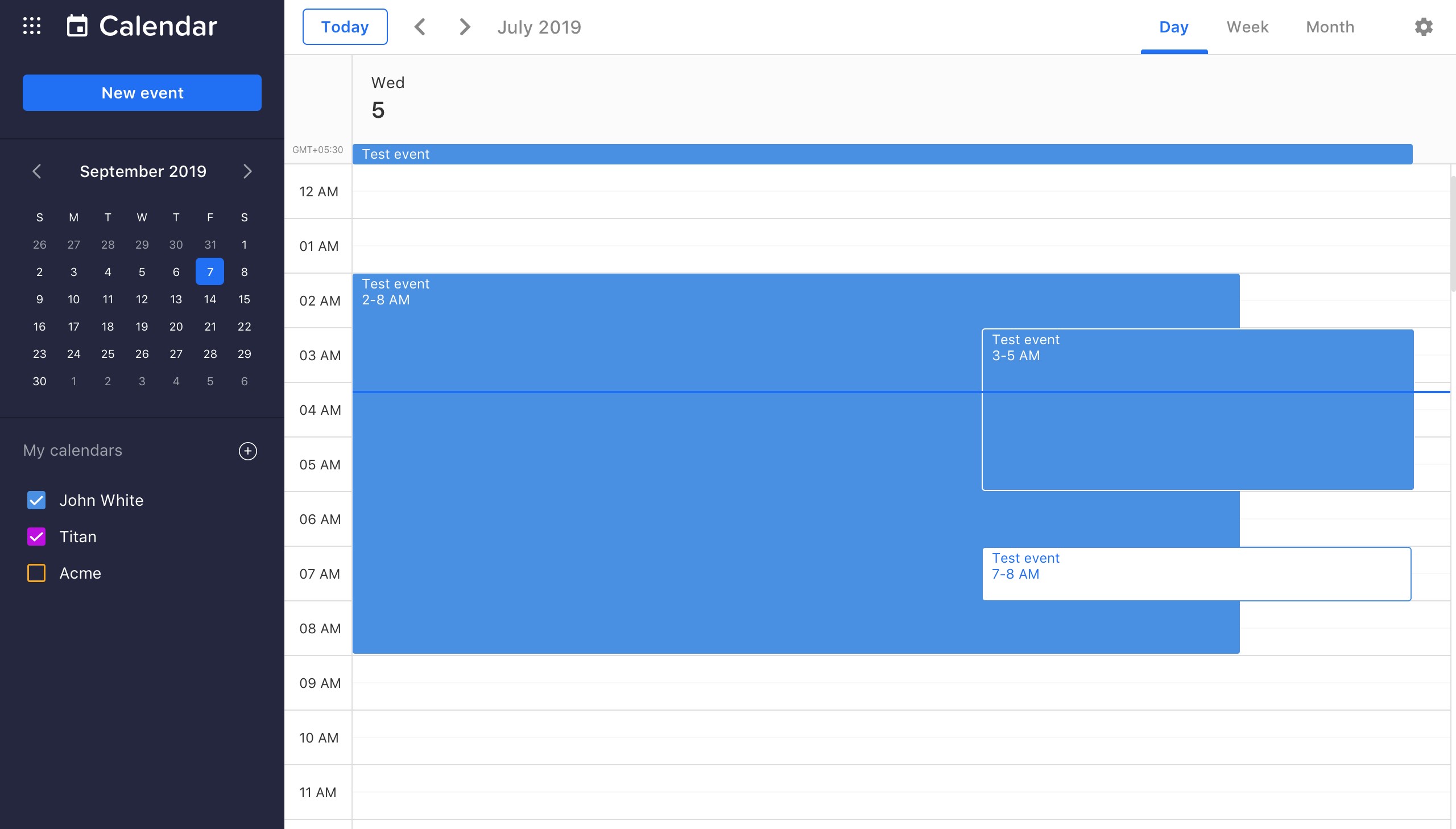The height and width of the screenshot is (829, 1456).
Task: Select September 14 on mini calendar
Action: 210,299
